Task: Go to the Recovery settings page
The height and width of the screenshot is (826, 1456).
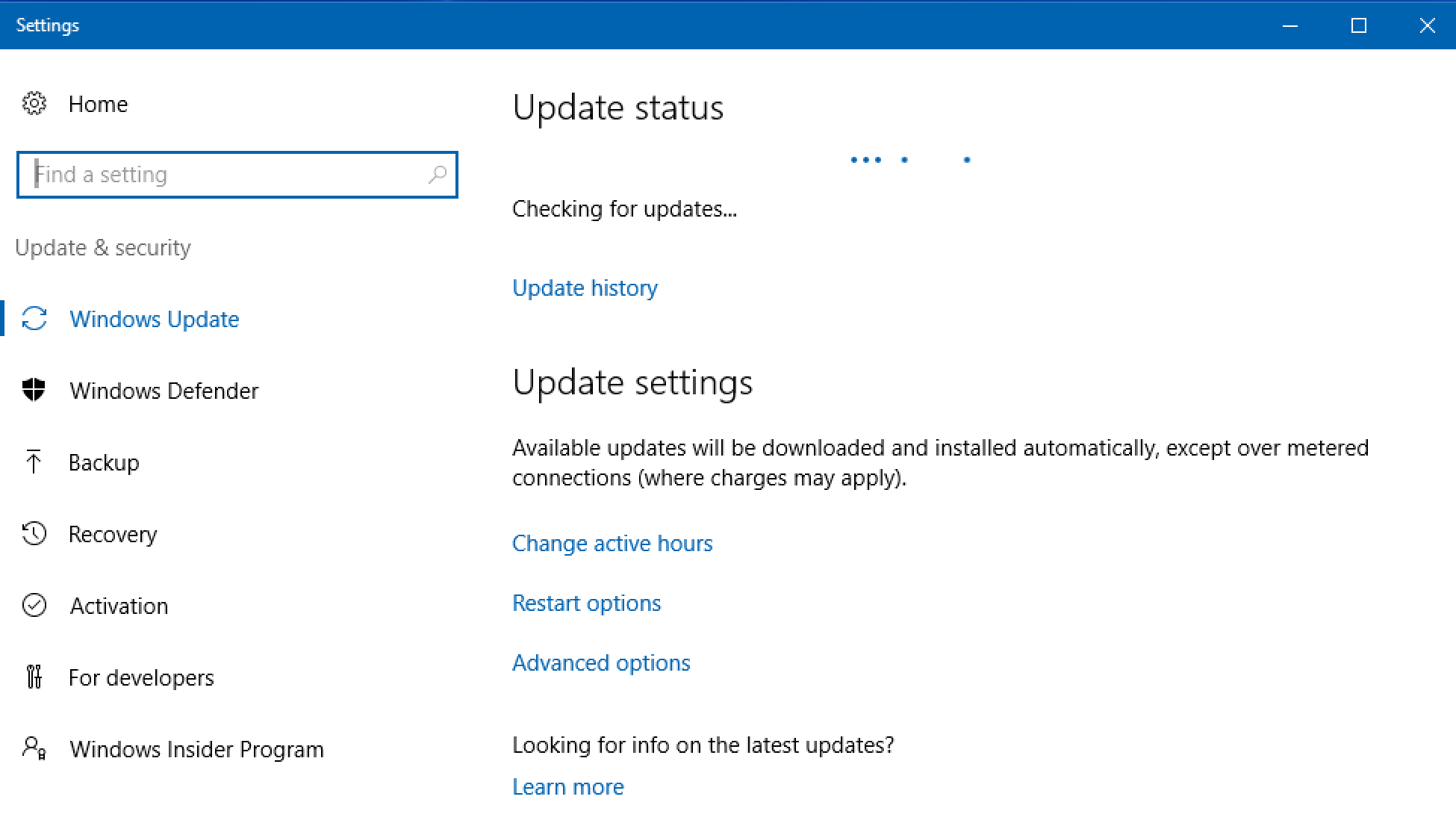Action: (113, 534)
